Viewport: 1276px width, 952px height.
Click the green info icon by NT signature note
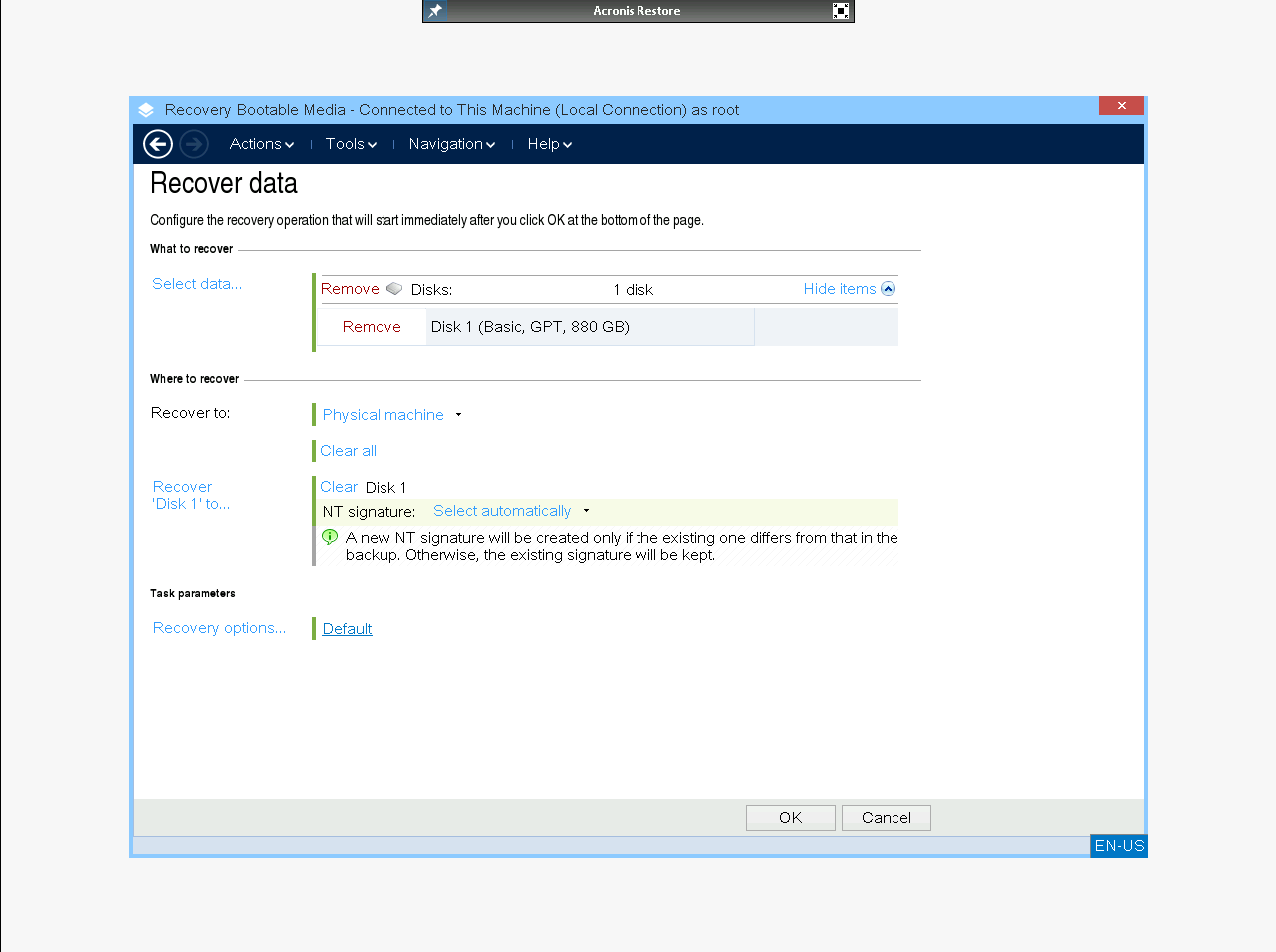[x=330, y=536]
